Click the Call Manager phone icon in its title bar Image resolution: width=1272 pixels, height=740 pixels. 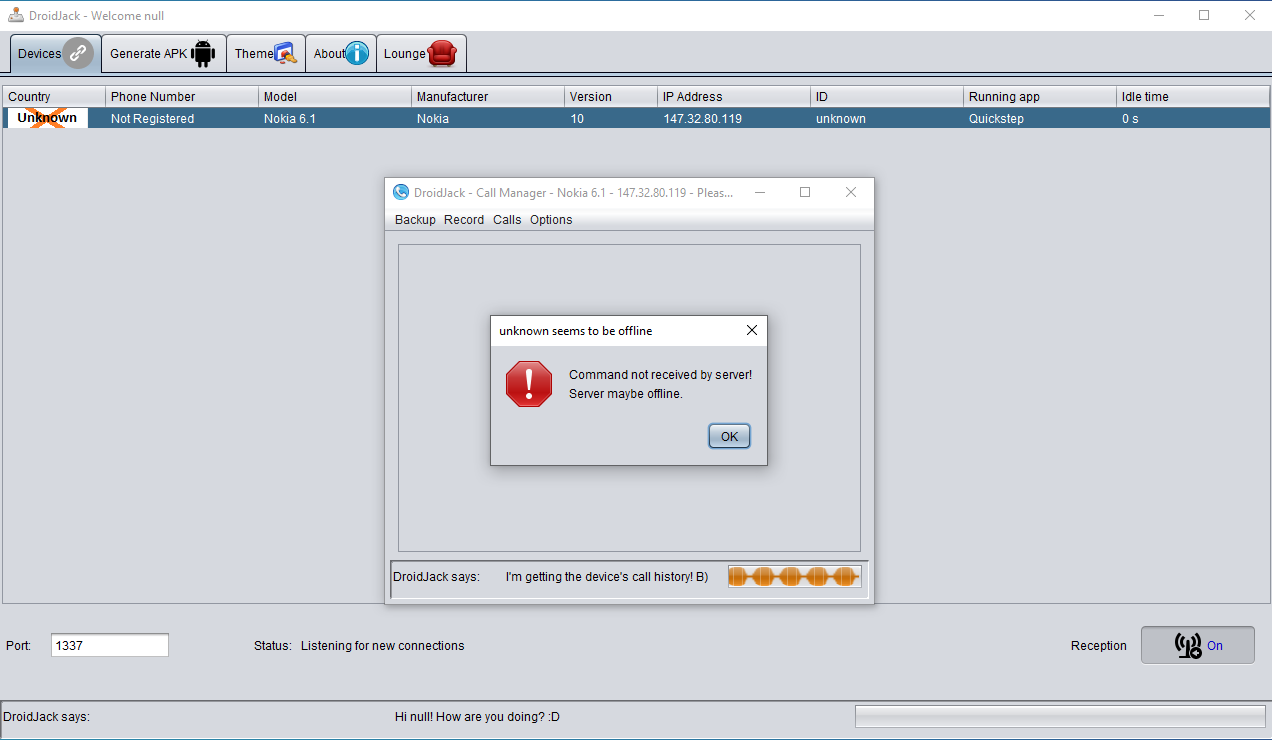pos(401,192)
